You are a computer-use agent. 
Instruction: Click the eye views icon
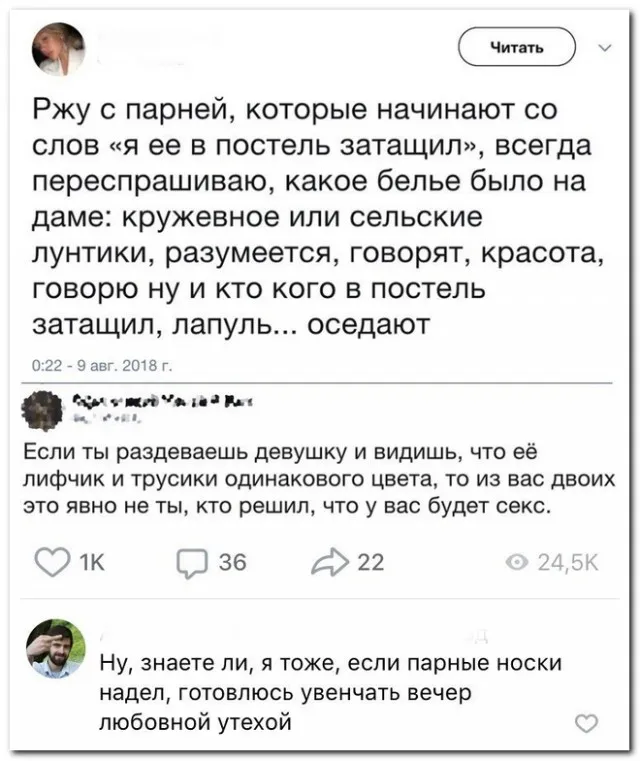517,564
